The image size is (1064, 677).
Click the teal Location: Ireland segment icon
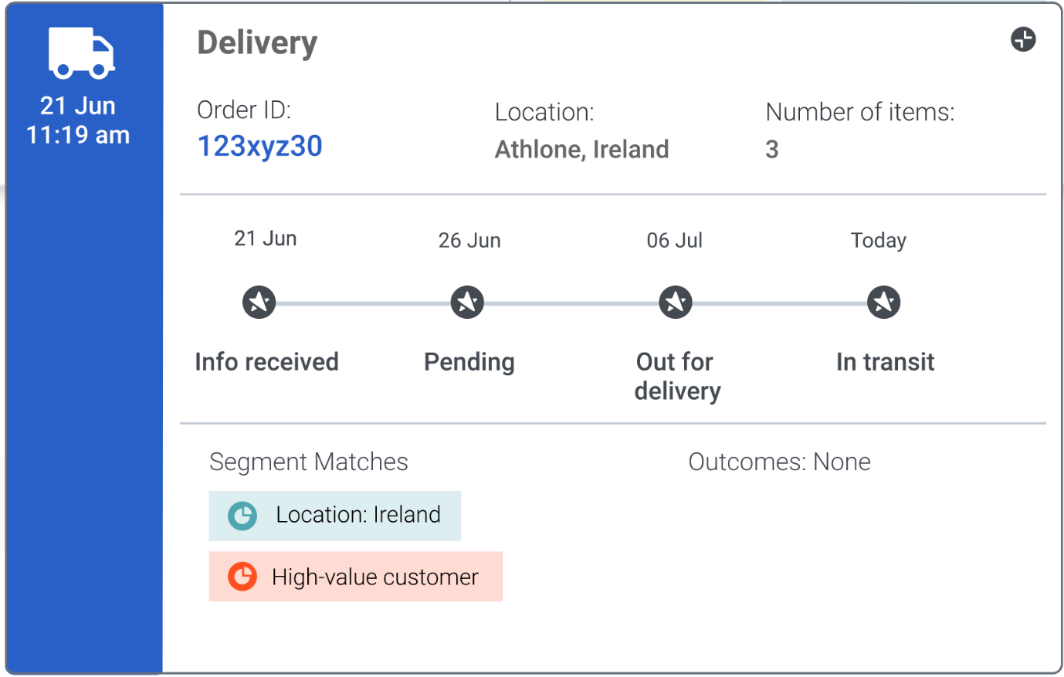pos(242,516)
